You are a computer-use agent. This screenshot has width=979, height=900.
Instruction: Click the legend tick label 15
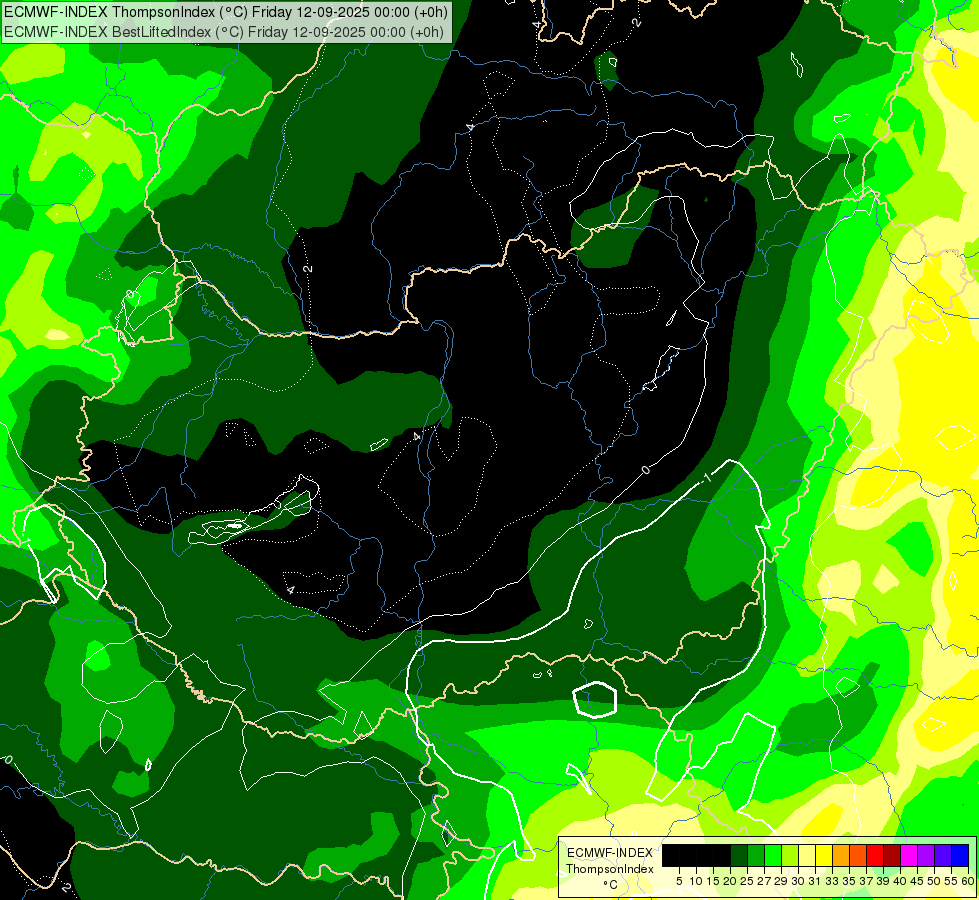pyautogui.click(x=713, y=881)
